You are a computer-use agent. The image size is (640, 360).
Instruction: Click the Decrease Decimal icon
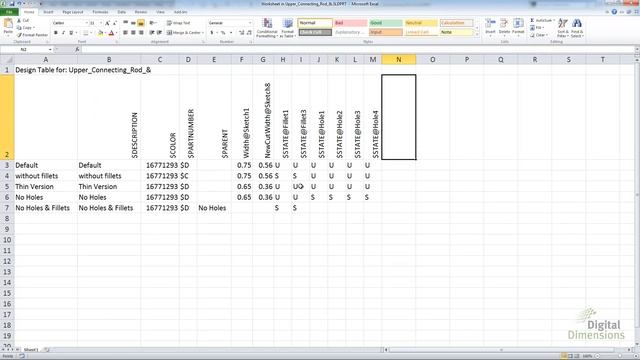click(x=249, y=33)
